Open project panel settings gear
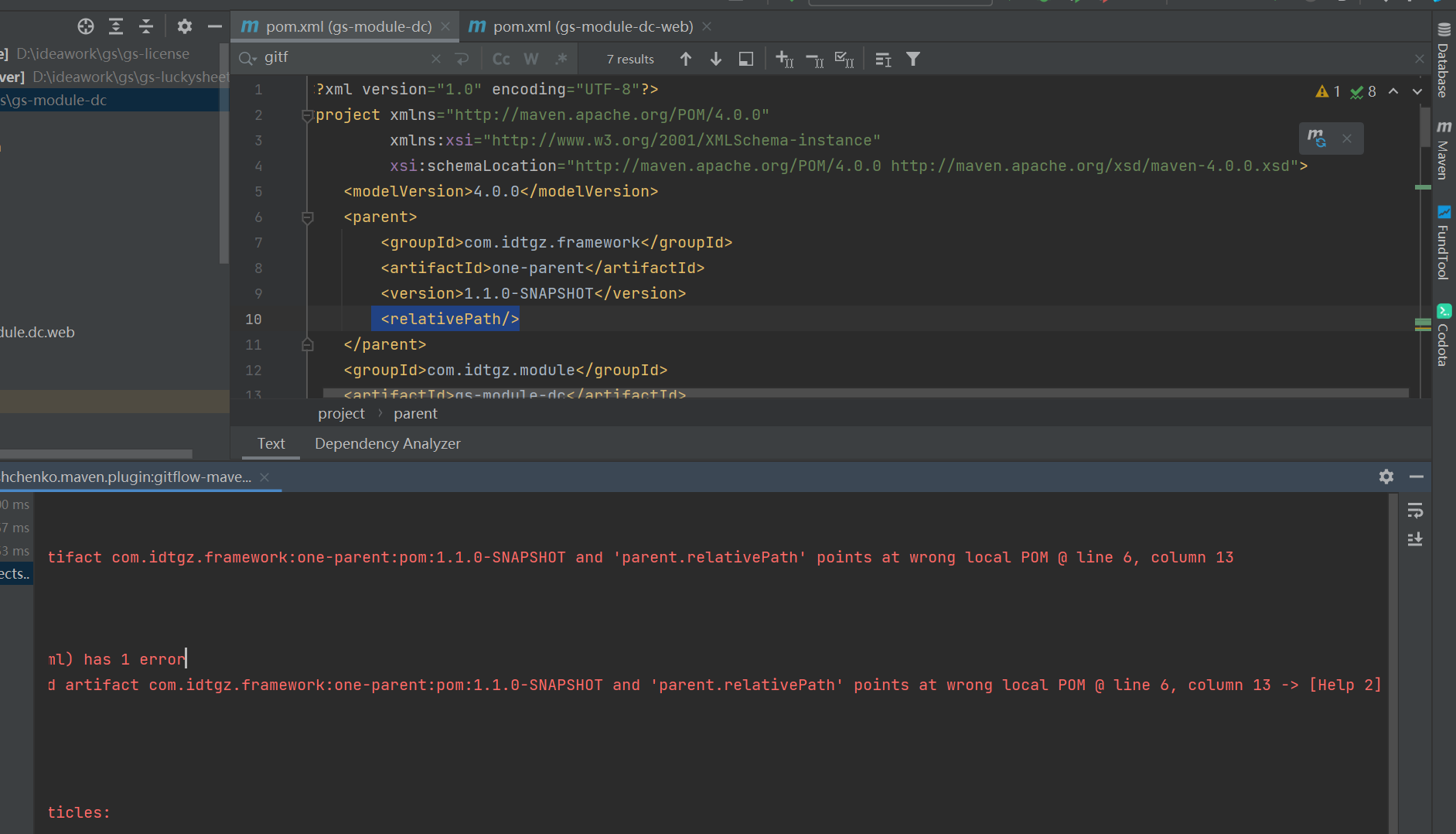This screenshot has height=834, width=1456. coord(184,26)
